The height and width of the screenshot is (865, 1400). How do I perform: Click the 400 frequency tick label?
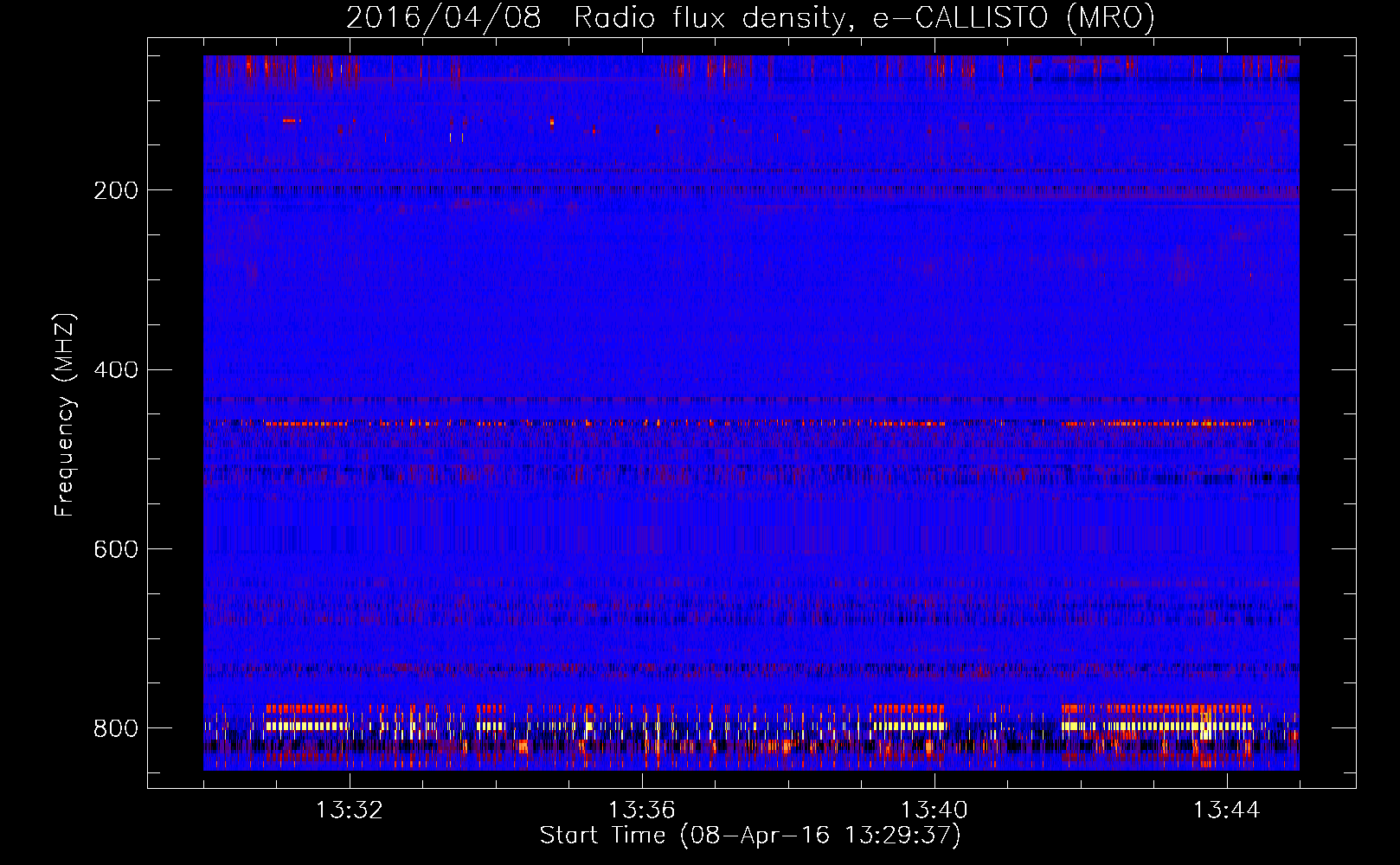click(116, 370)
